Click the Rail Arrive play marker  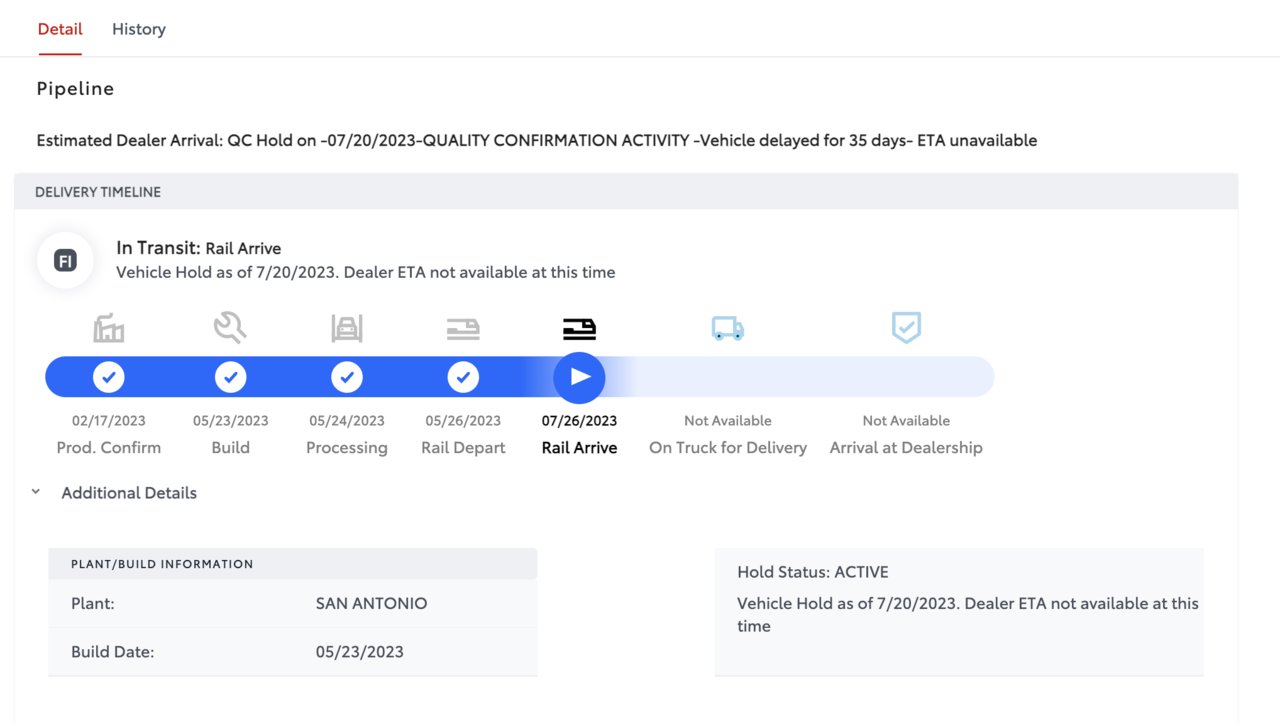point(580,377)
